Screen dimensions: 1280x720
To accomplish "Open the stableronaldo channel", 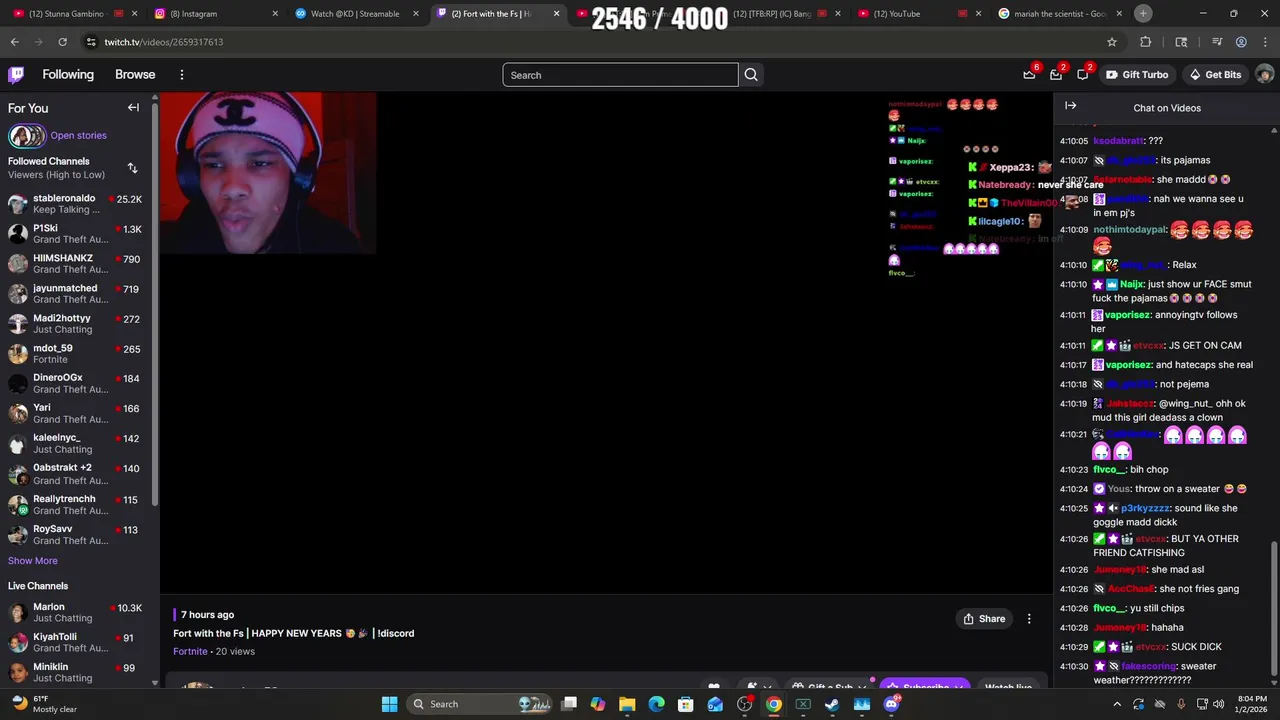I will point(77,204).
